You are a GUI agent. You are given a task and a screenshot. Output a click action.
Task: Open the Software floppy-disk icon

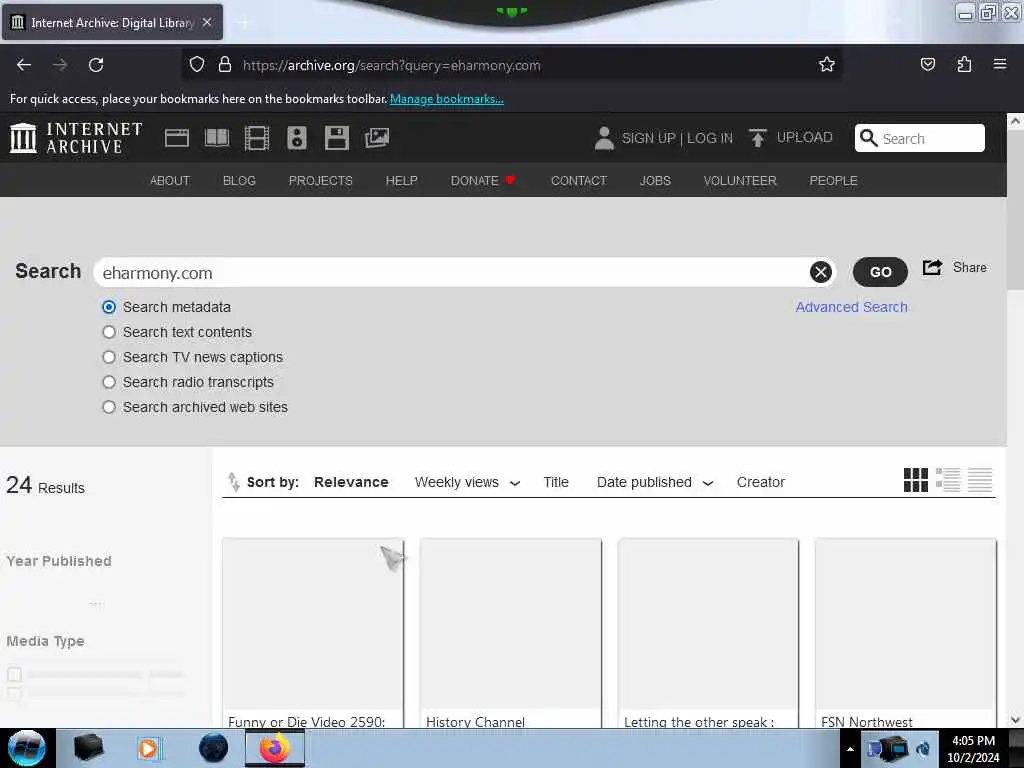(336, 138)
